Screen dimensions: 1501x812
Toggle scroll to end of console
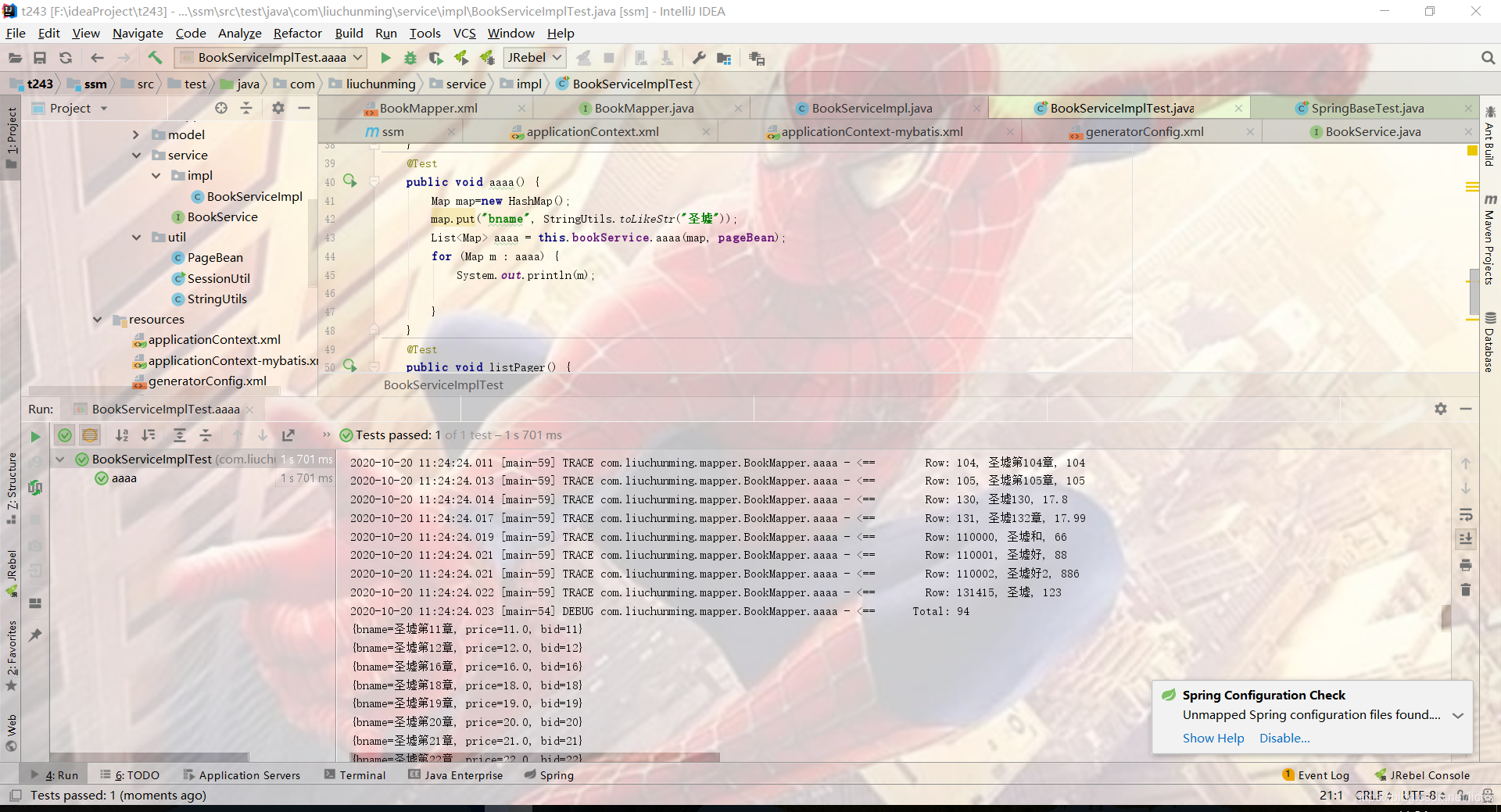pos(1466,539)
